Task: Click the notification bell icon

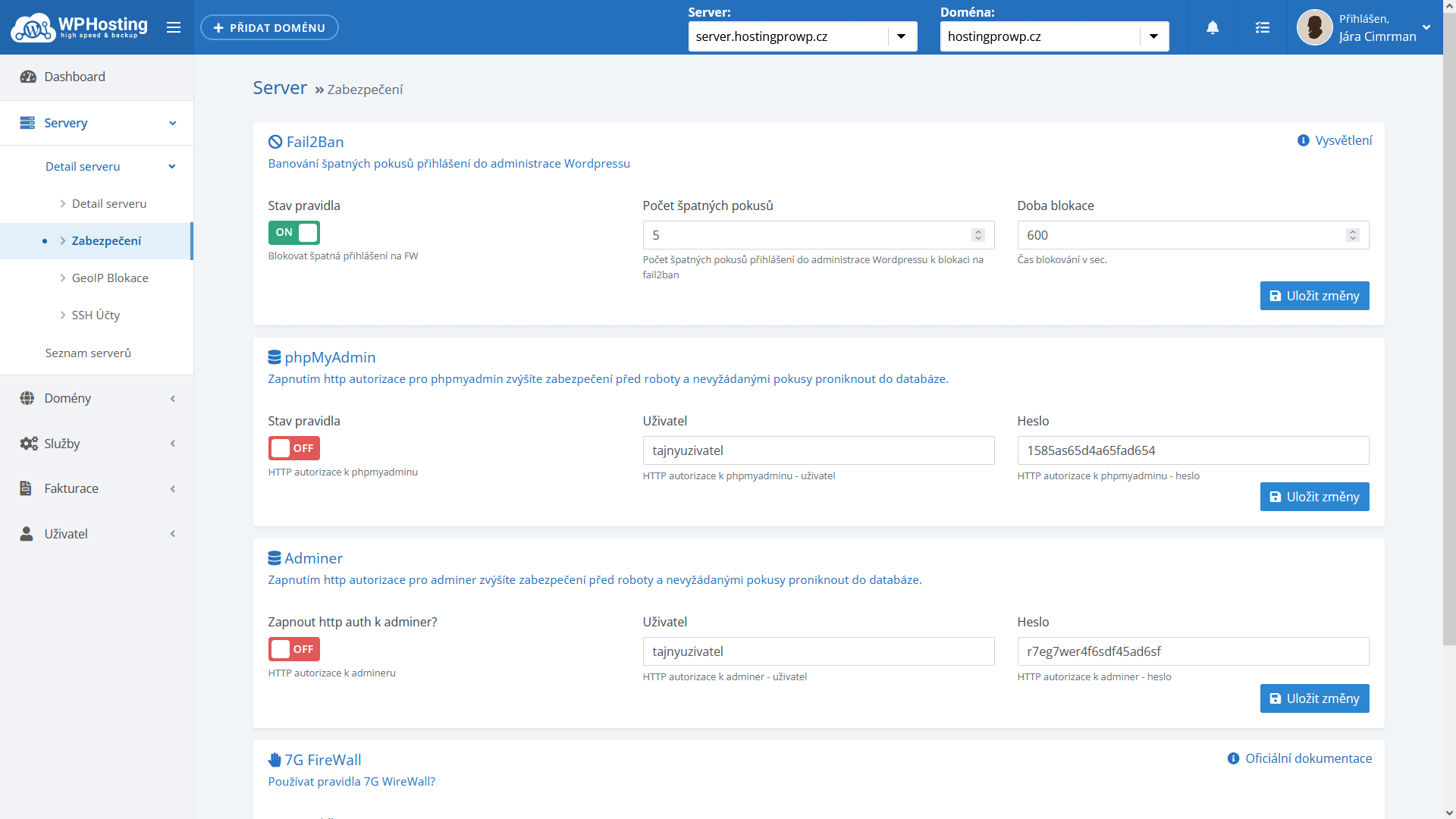Action: (1213, 28)
